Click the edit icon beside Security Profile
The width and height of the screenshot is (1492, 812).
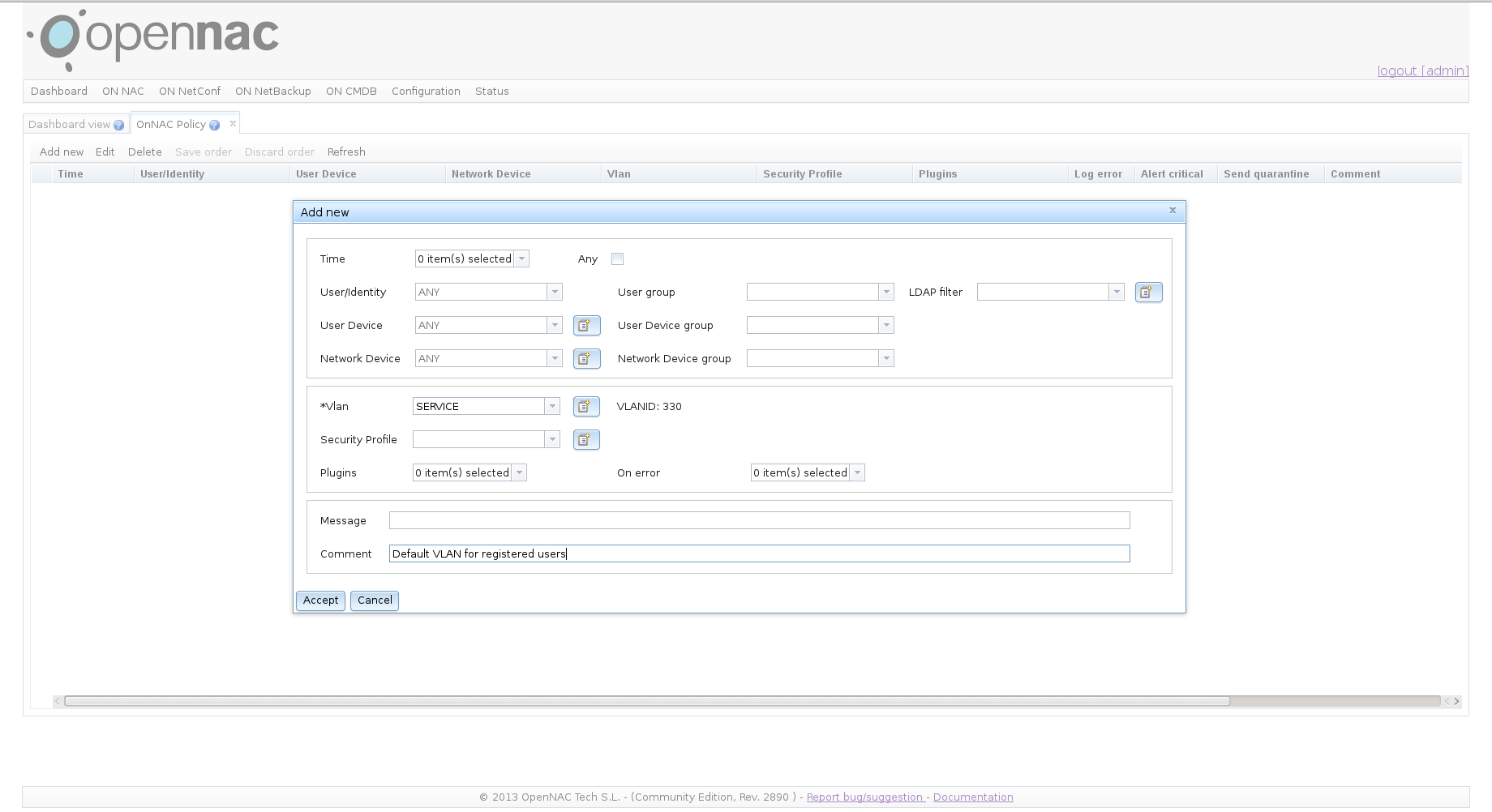586,439
